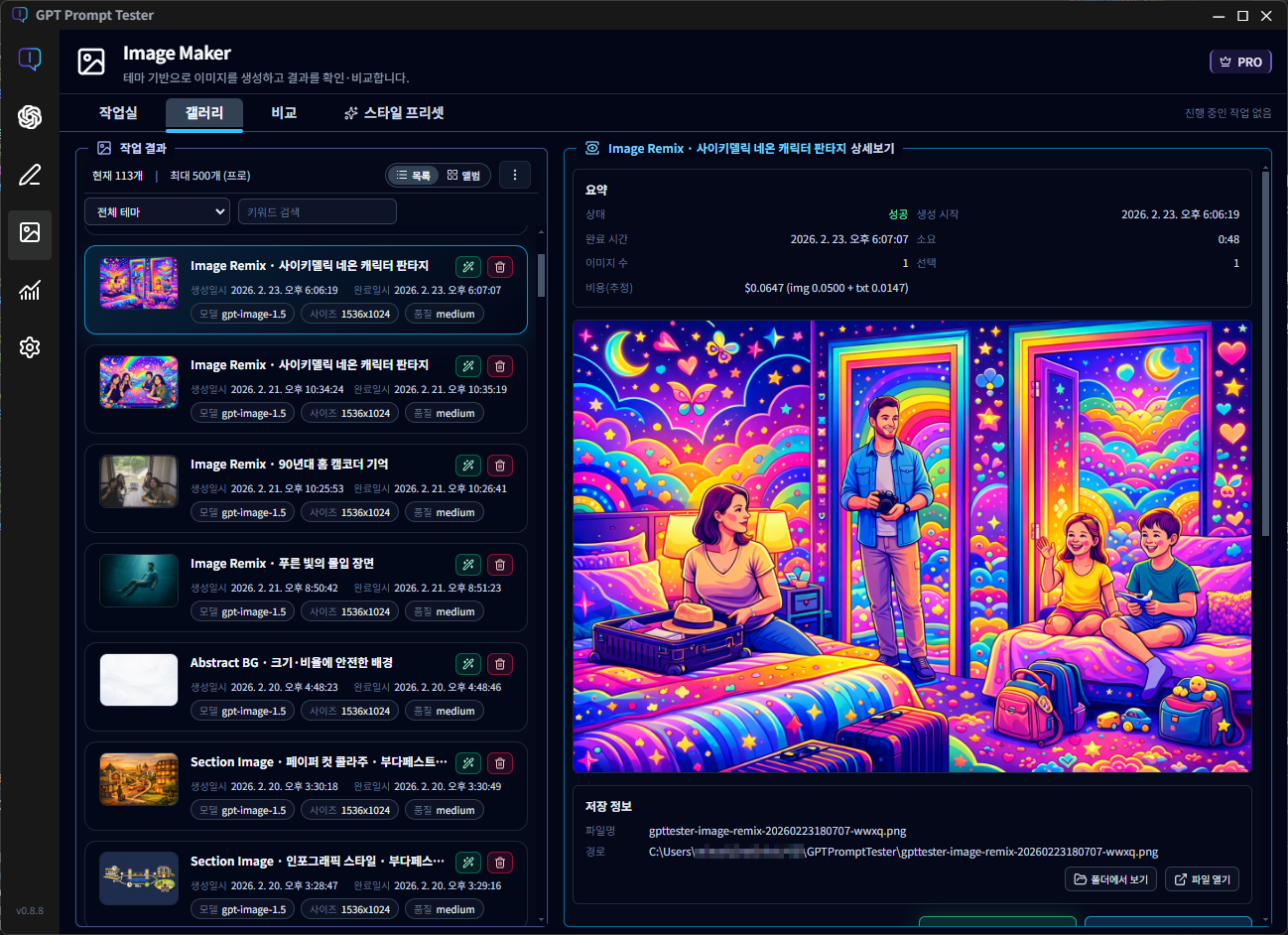Click the chat bubble icon atop sidebar
This screenshot has height=935, width=1288.
(x=30, y=60)
